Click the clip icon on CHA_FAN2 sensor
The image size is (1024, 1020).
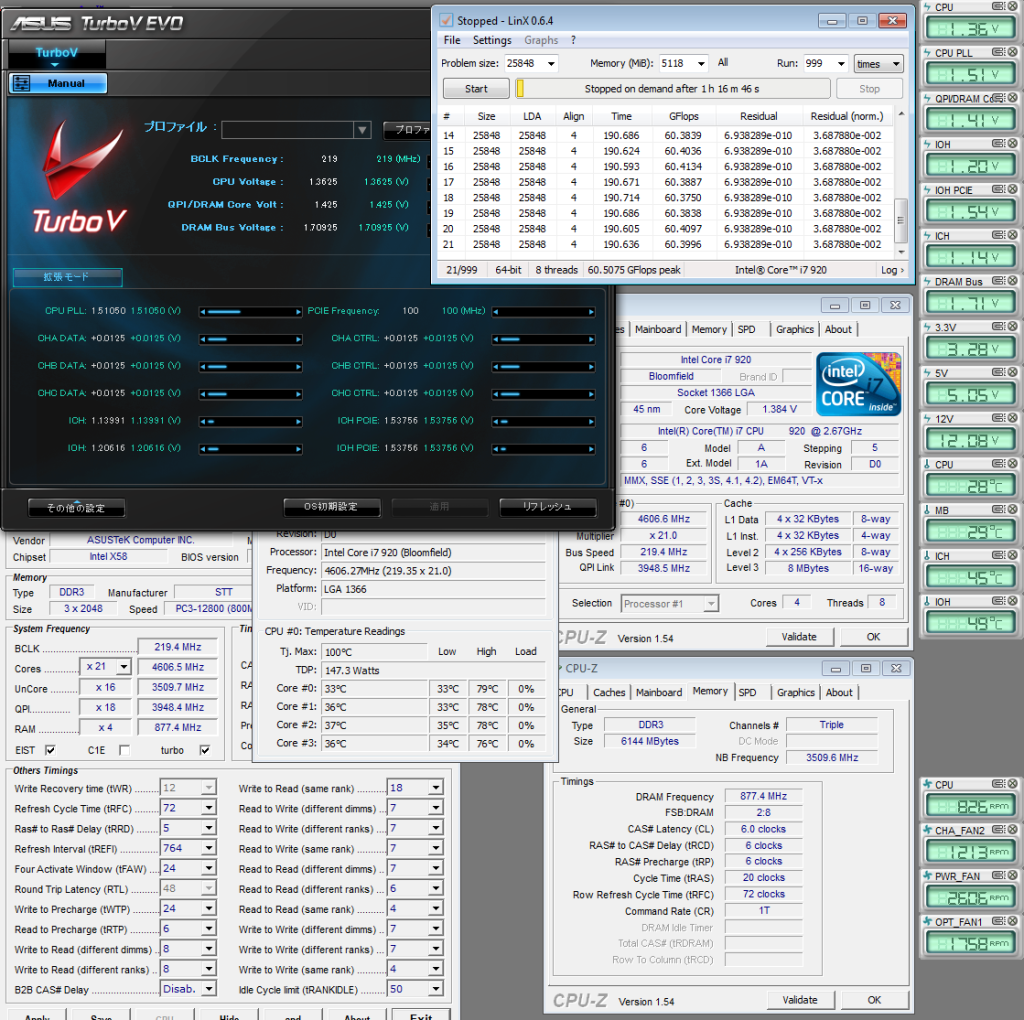click(998, 829)
